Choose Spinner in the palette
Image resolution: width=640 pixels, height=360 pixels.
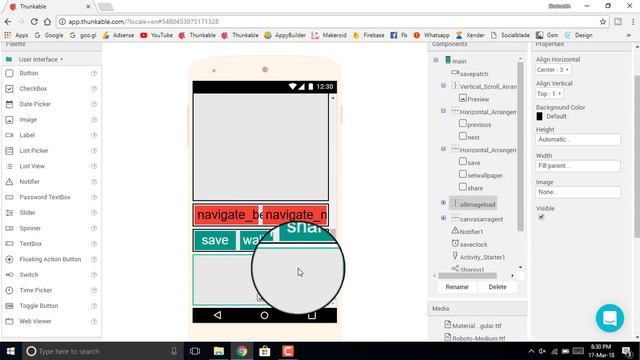(x=30, y=228)
